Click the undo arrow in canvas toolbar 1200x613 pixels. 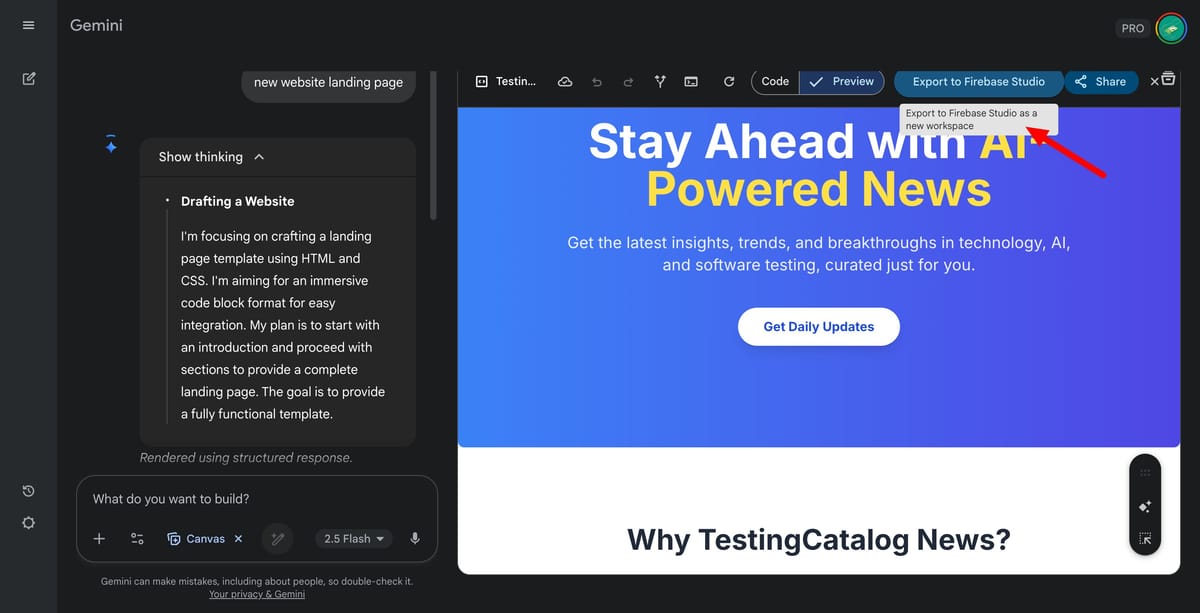(x=597, y=82)
